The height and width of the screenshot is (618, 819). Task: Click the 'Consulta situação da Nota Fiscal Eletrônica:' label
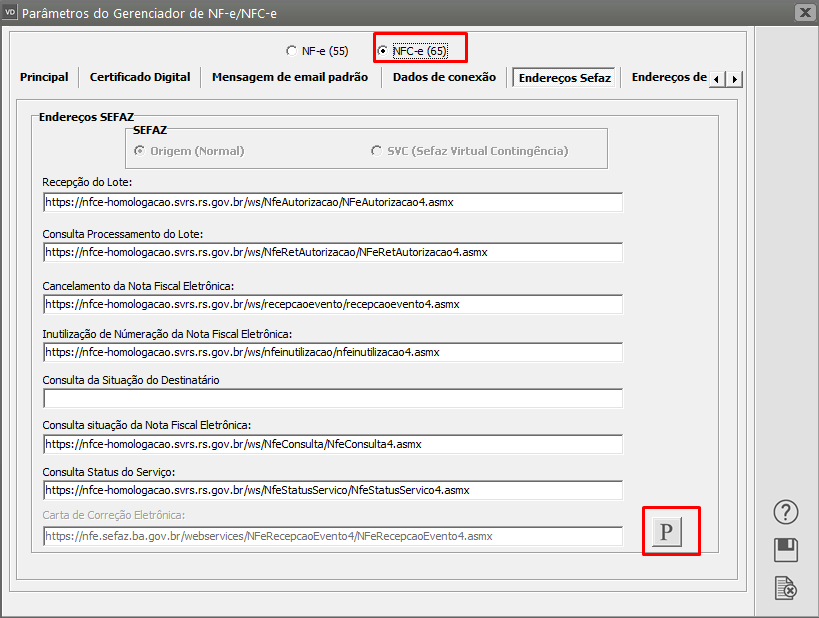click(x=147, y=425)
